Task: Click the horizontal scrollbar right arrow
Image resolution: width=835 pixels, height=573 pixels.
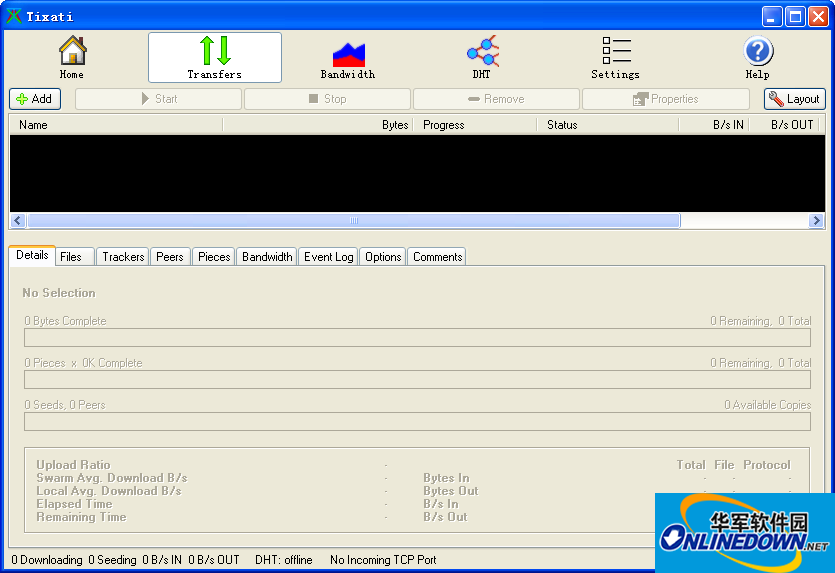Action: coord(817,221)
